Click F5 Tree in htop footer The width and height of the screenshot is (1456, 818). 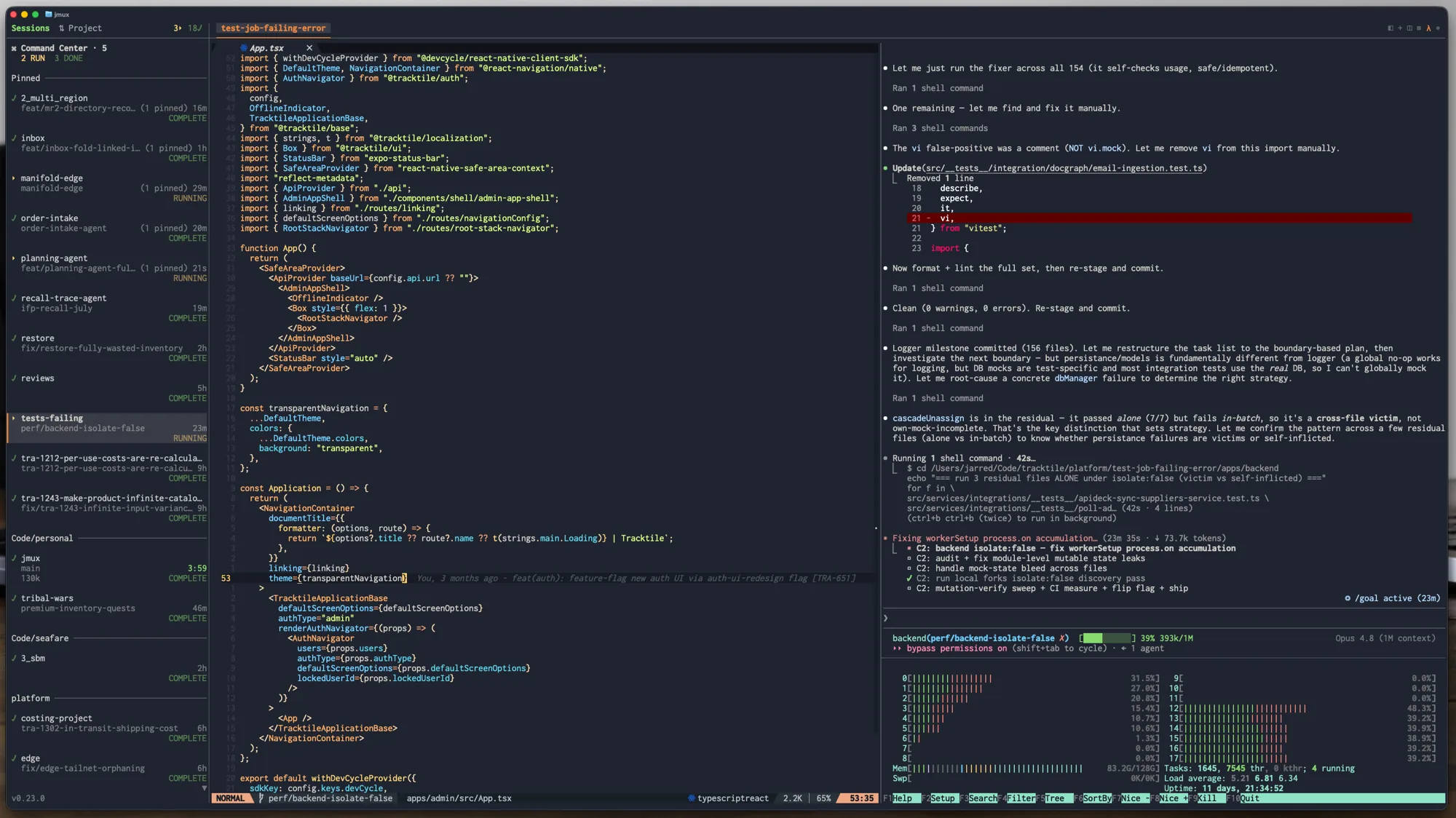pos(1054,798)
